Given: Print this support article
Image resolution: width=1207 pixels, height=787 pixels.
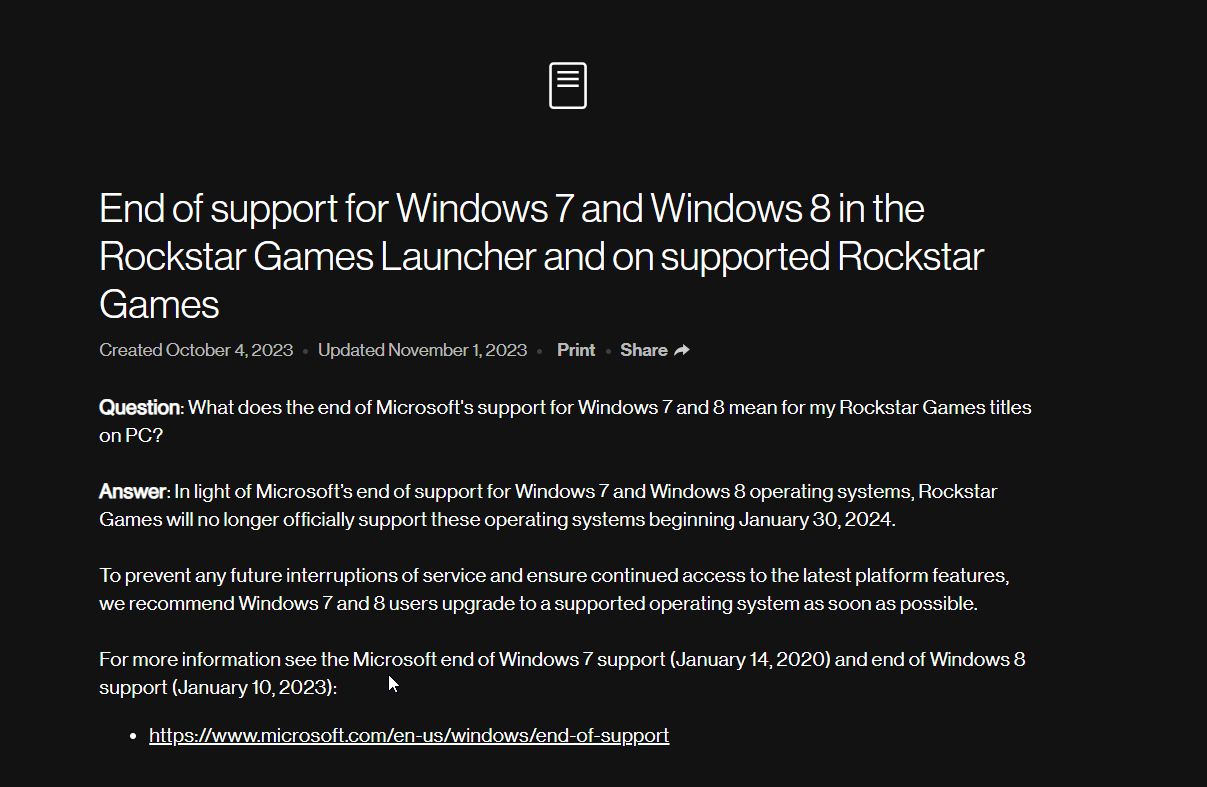Looking at the screenshot, I should (576, 350).
